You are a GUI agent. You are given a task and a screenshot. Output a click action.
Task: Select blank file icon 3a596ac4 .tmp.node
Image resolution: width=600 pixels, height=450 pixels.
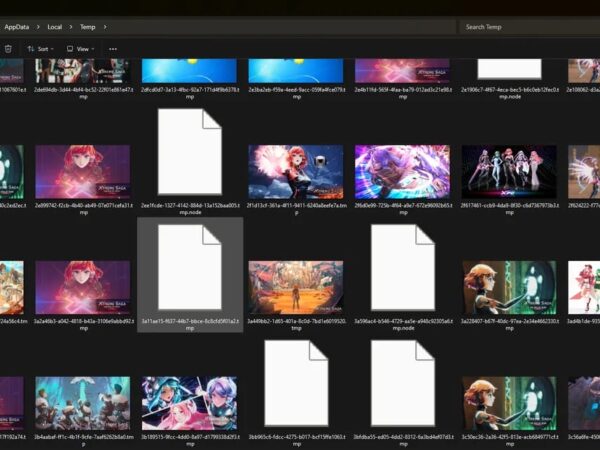402,270
